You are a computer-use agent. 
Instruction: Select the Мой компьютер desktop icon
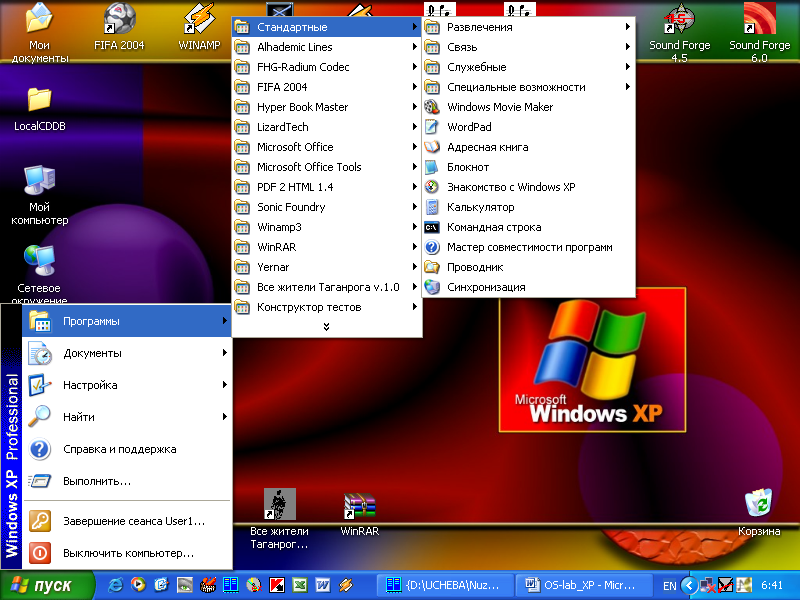[40, 196]
